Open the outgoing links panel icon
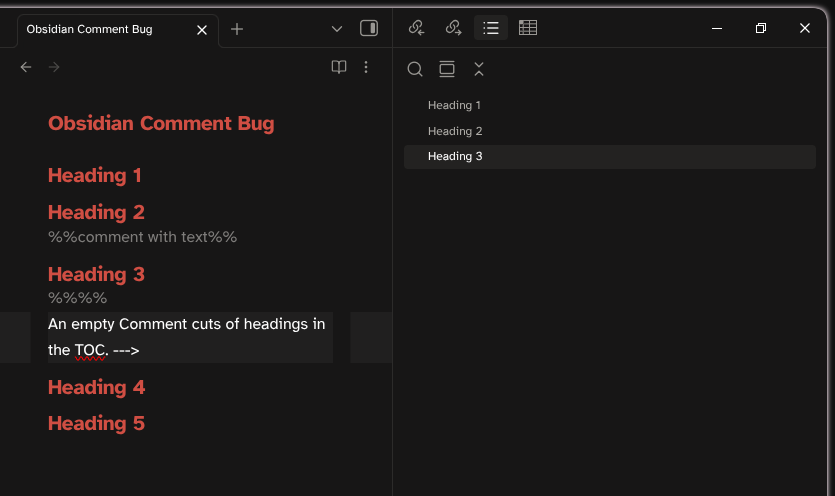This screenshot has width=835, height=496. pyautogui.click(x=453, y=28)
